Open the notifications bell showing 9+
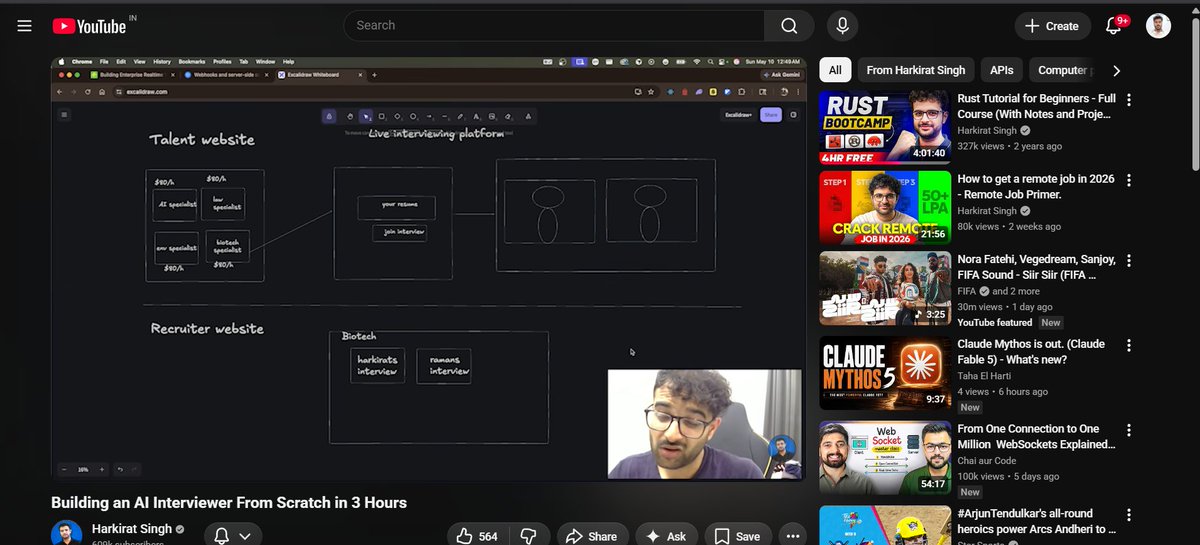Image resolution: width=1200 pixels, height=545 pixels. pos(1114,26)
